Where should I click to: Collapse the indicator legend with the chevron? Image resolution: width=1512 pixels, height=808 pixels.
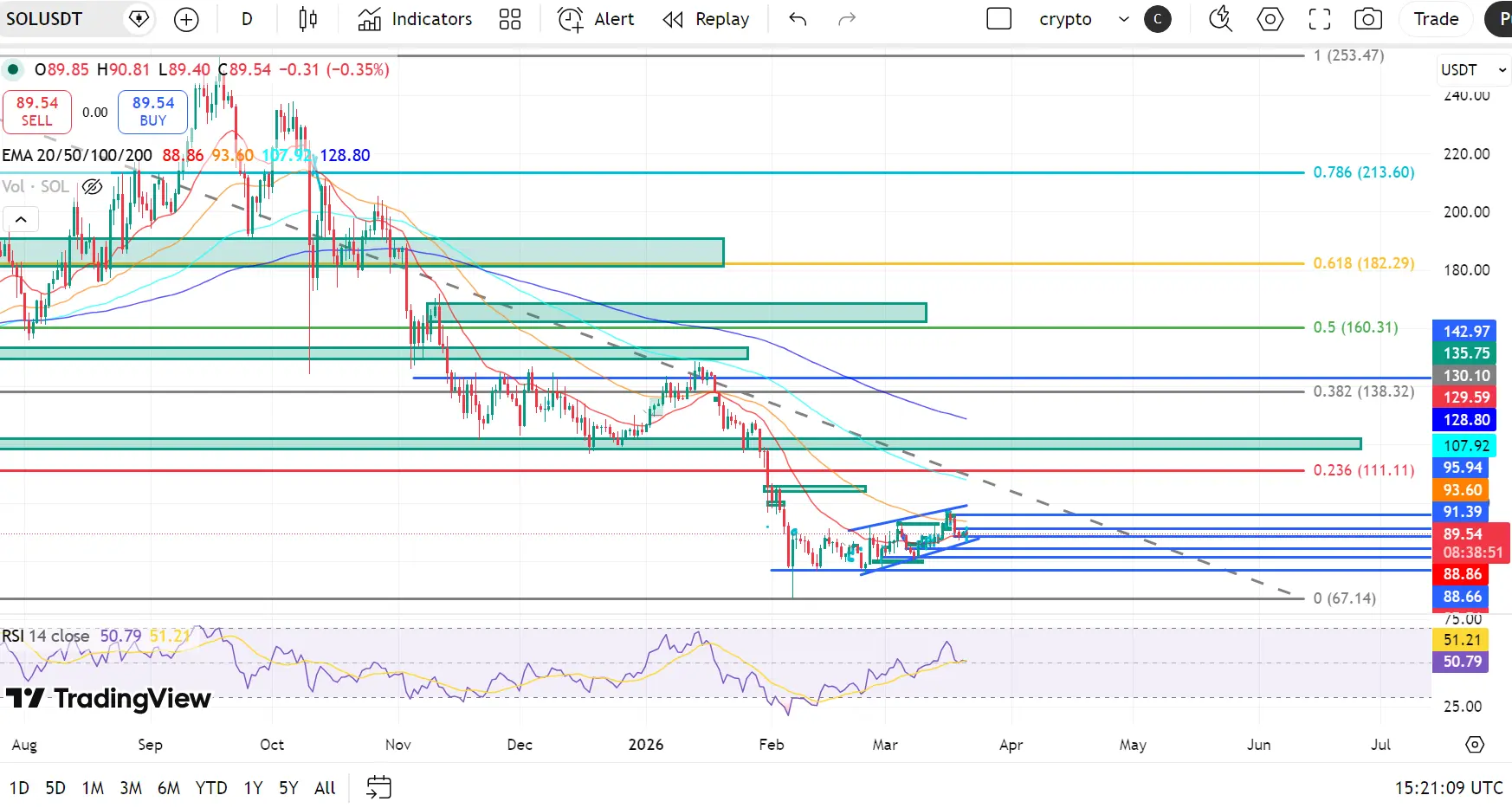click(21, 220)
